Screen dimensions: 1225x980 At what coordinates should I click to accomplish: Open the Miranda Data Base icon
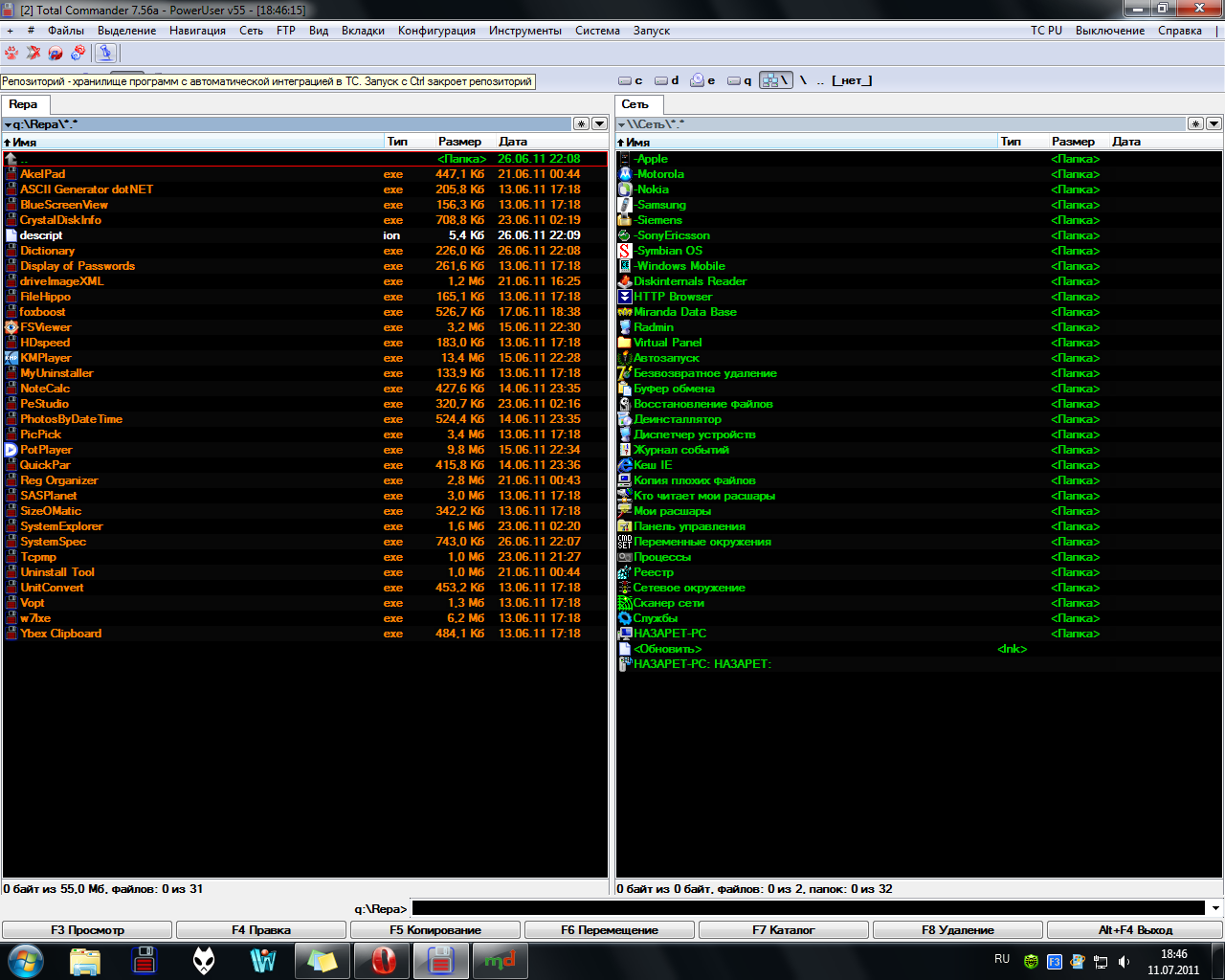coord(625,312)
